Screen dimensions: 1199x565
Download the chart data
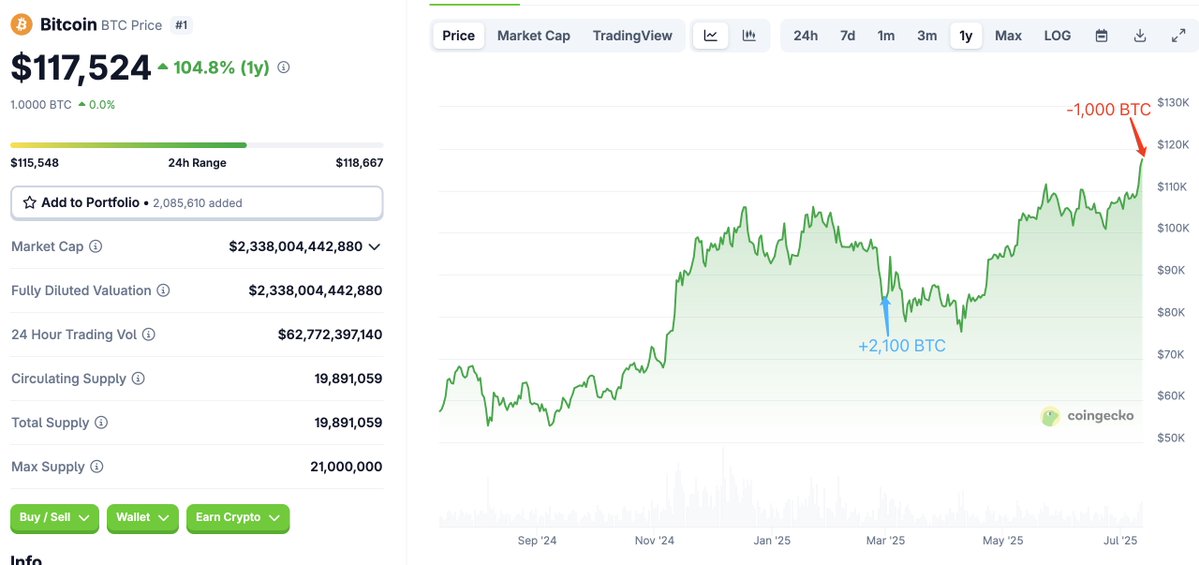pos(1140,35)
